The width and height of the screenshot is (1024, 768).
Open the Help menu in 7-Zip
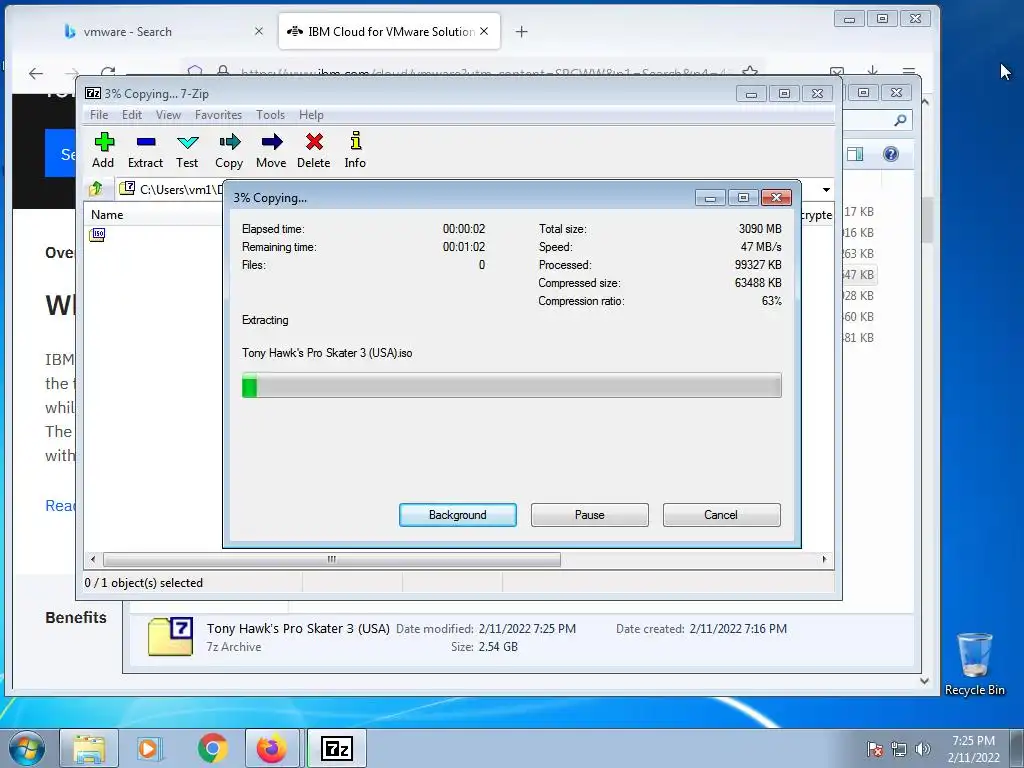coord(311,115)
